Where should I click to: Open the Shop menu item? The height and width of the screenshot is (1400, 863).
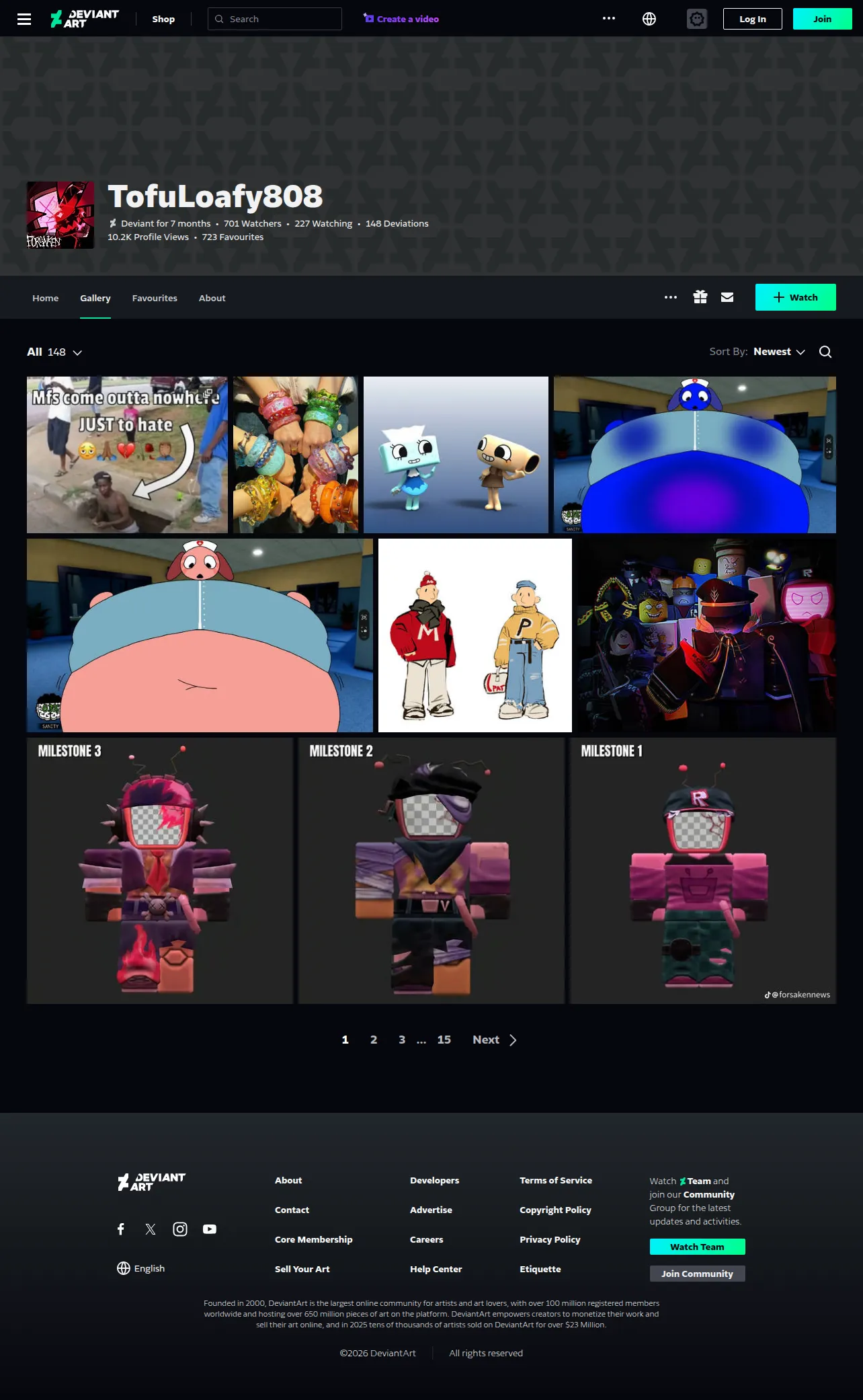(163, 19)
